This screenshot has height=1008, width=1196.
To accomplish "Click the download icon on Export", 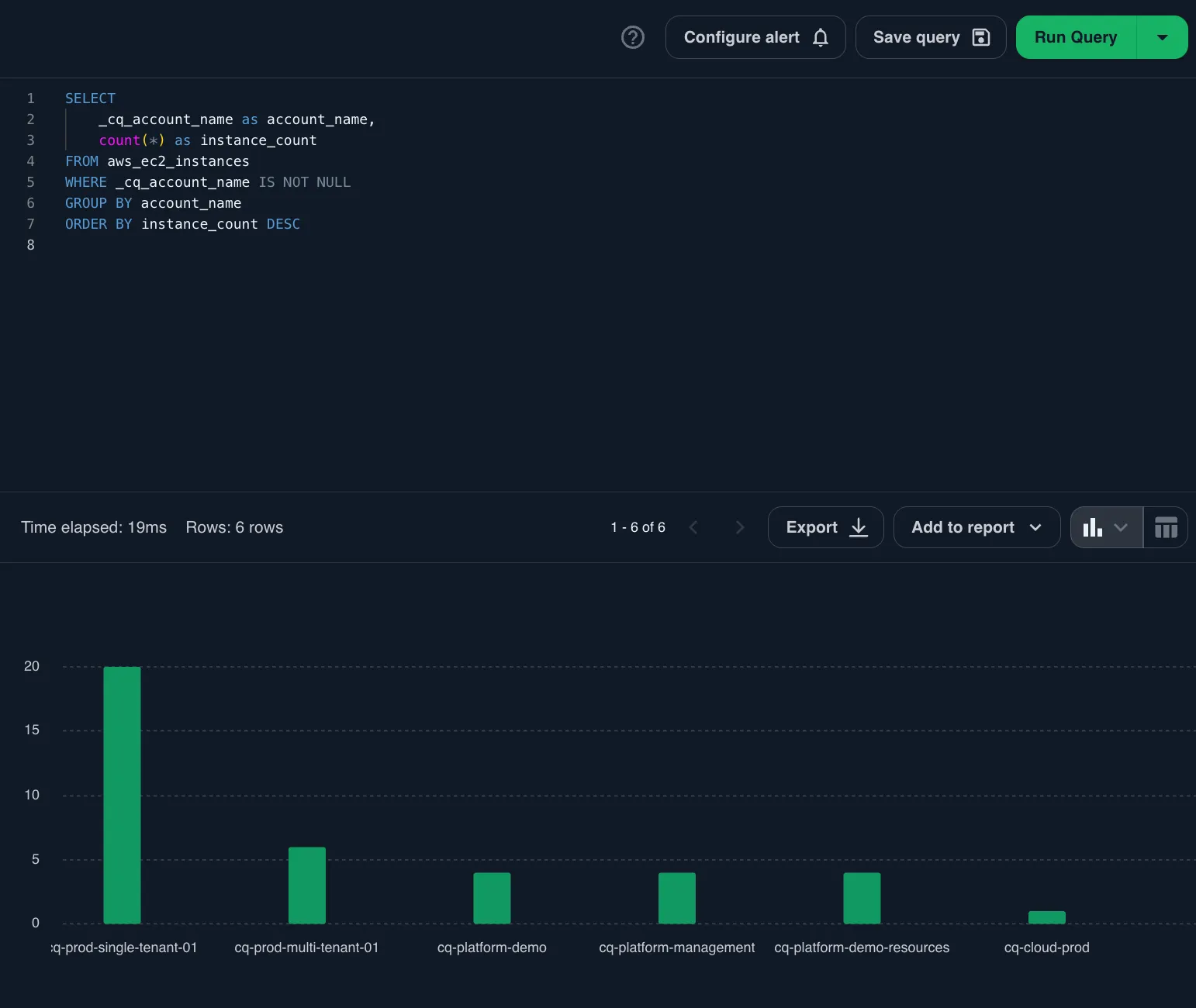I will tap(858, 527).
